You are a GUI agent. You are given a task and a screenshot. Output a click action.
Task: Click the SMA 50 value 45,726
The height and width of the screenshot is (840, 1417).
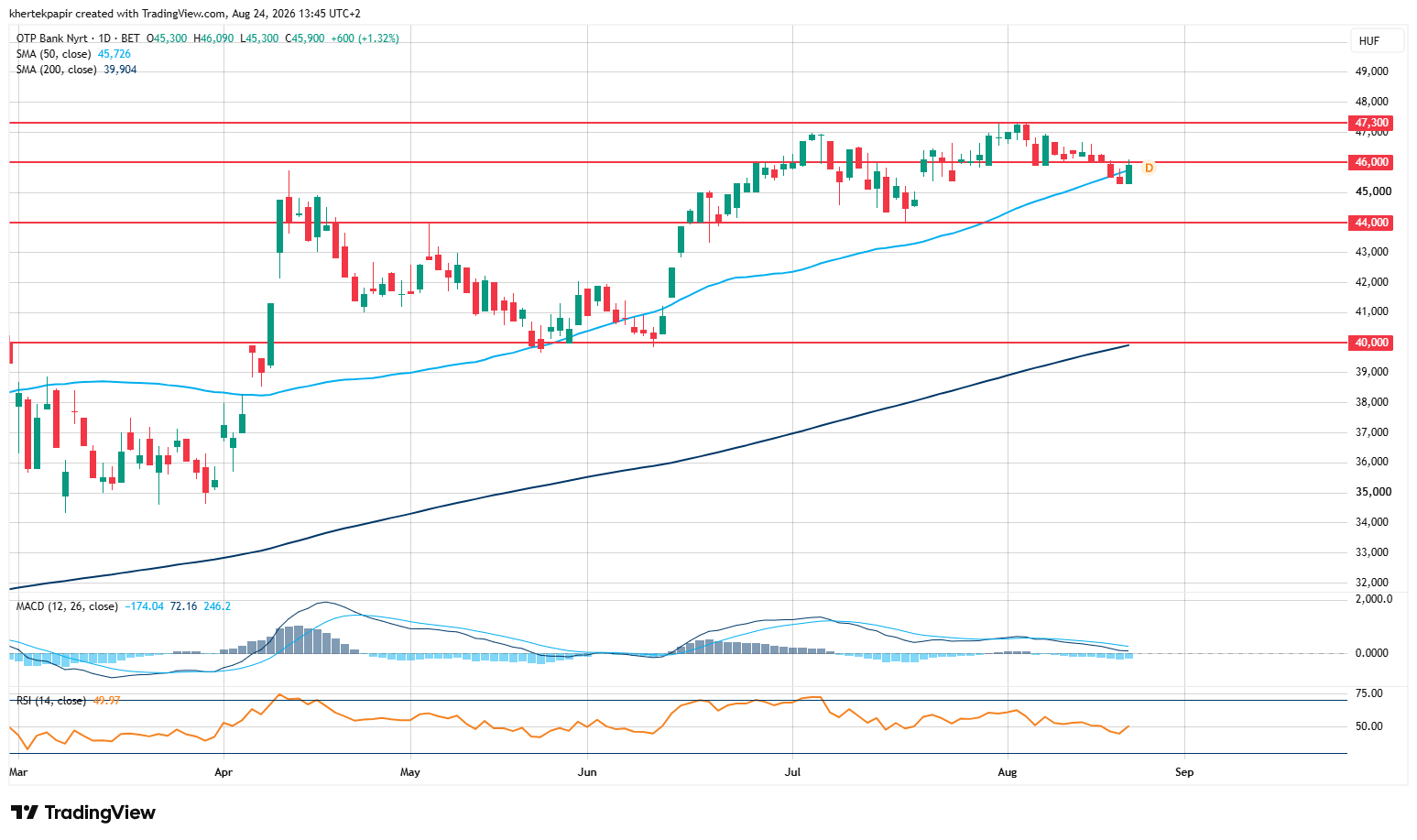coord(114,54)
